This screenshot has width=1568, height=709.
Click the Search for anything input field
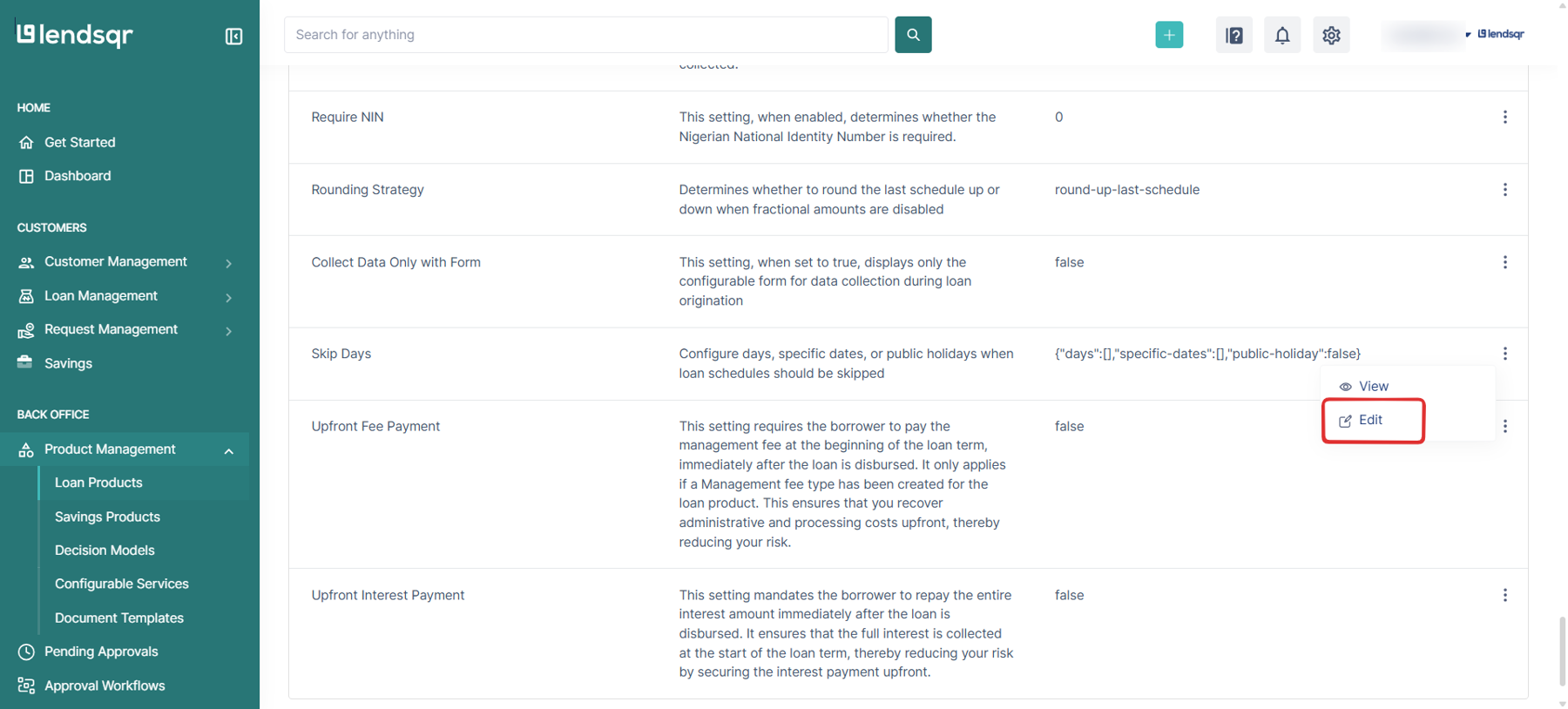(x=585, y=35)
